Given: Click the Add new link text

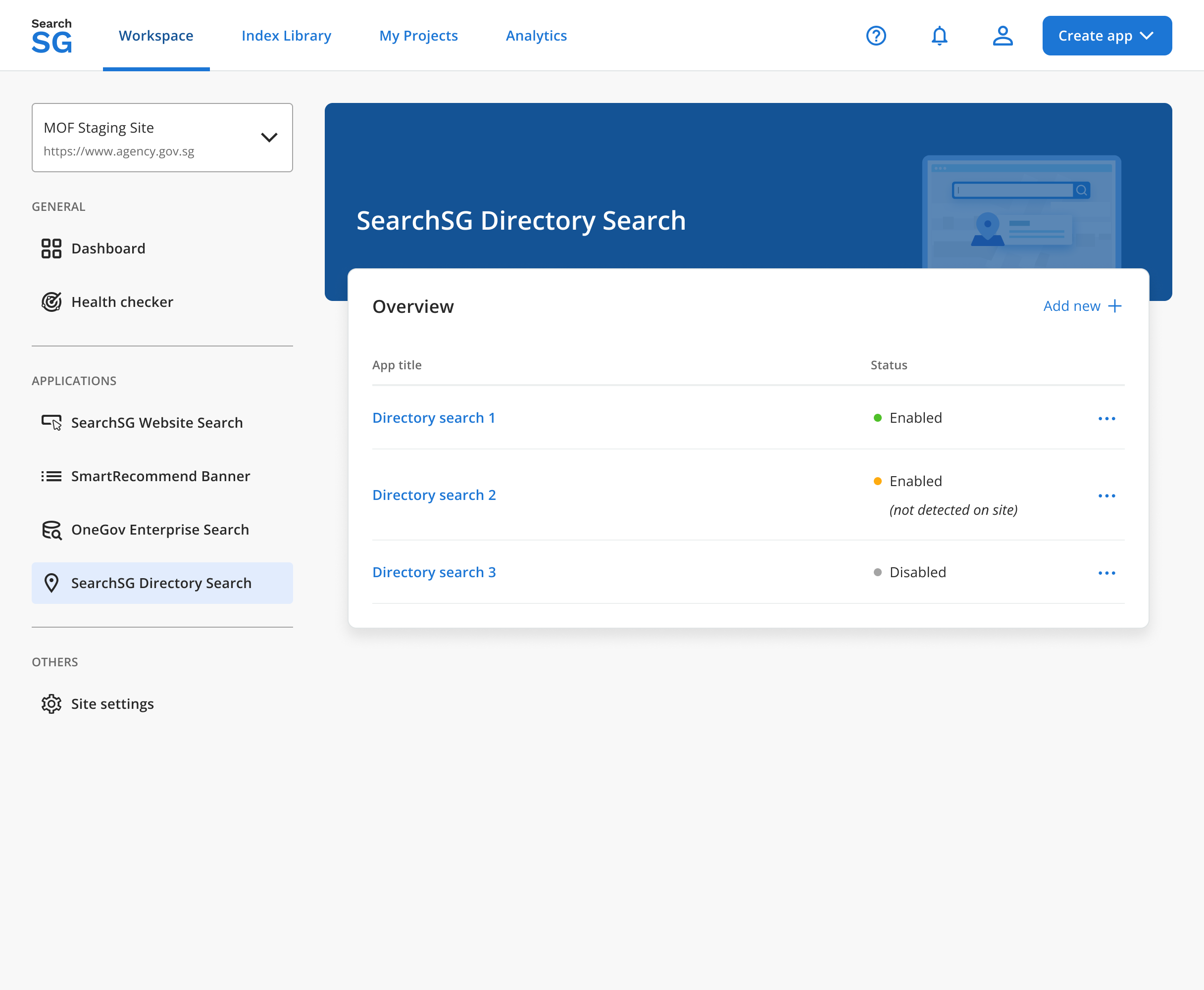Looking at the screenshot, I should point(1072,306).
